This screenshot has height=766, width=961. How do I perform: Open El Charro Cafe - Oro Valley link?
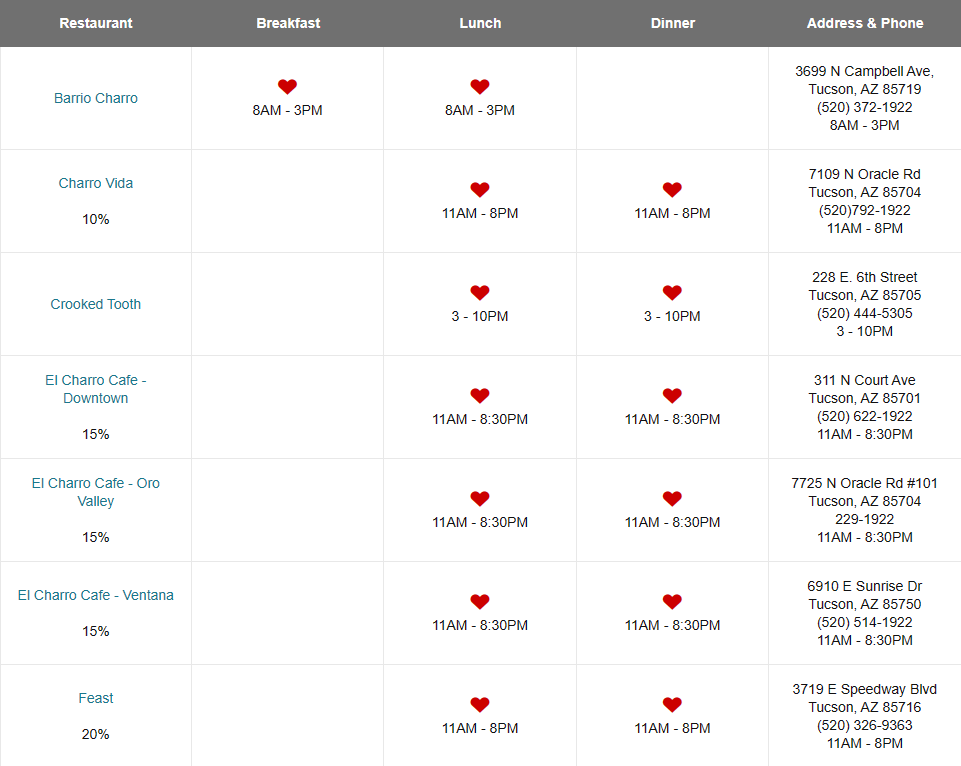click(x=96, y=492)
